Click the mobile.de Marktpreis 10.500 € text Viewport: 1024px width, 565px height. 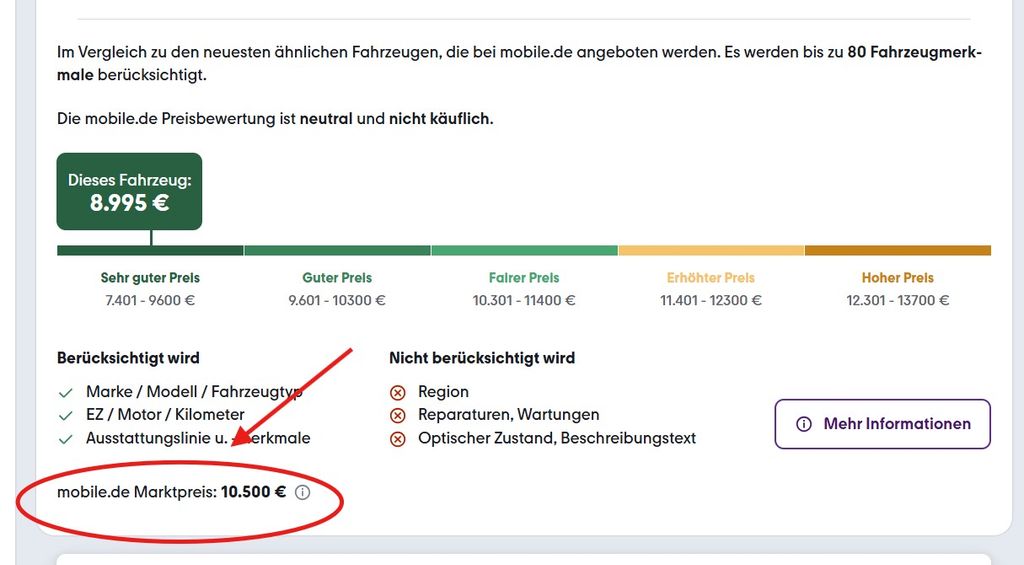[x=171, y=492]
